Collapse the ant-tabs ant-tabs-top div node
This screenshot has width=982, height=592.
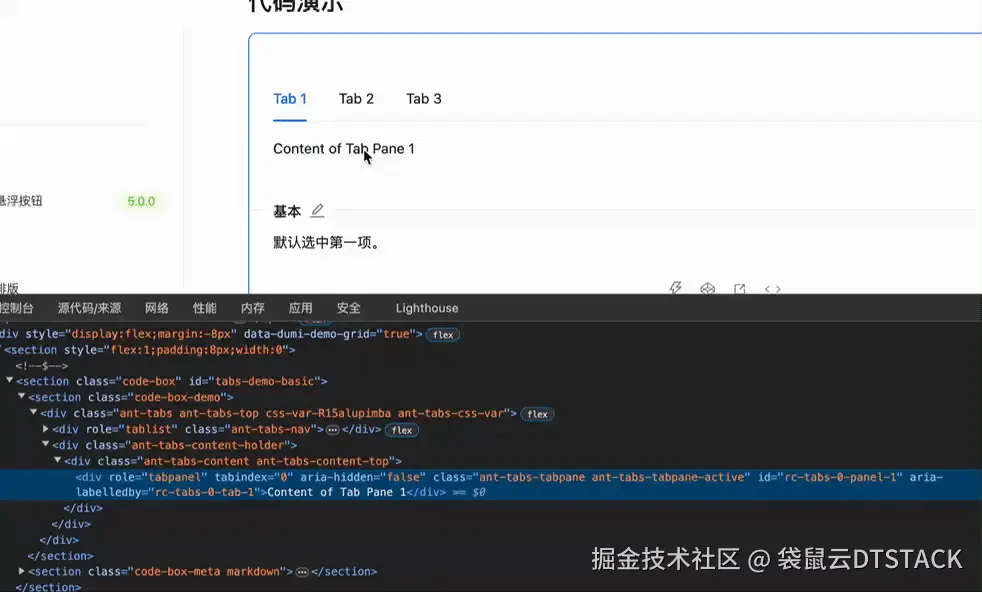click(34, 412)
